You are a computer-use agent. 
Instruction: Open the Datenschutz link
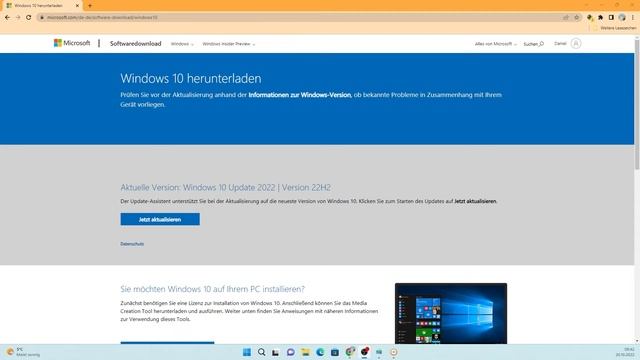click(132, 244)
